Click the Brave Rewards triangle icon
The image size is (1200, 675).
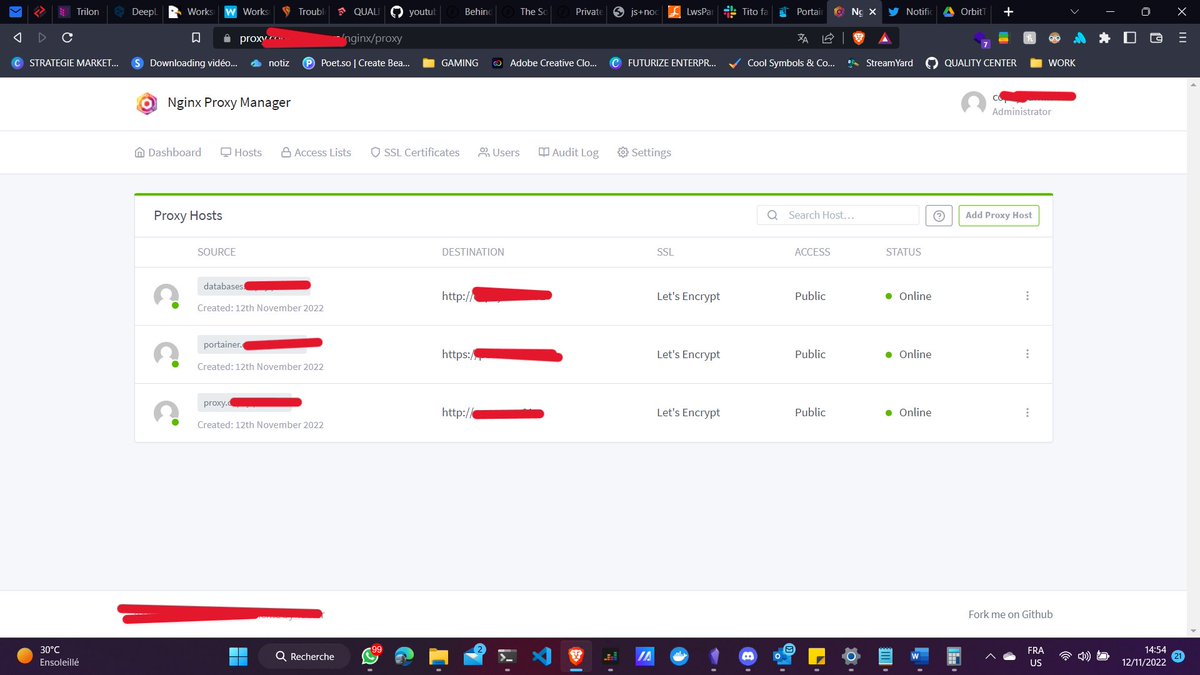[885, 38]
